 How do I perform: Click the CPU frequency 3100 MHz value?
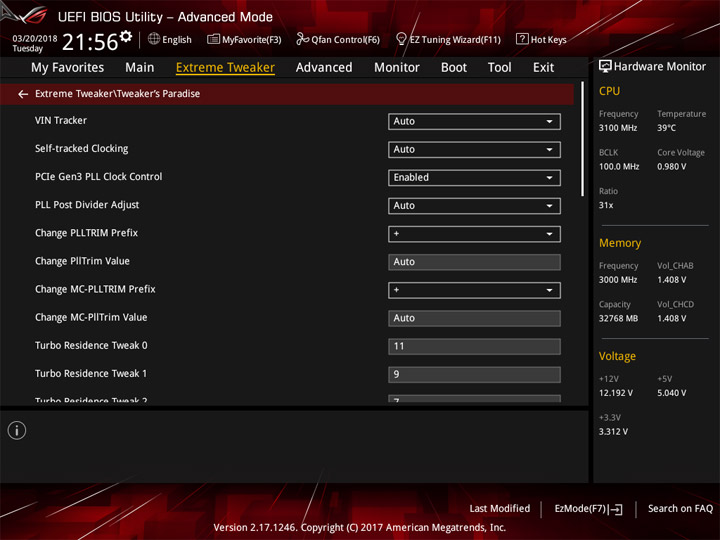coord(618,128)
